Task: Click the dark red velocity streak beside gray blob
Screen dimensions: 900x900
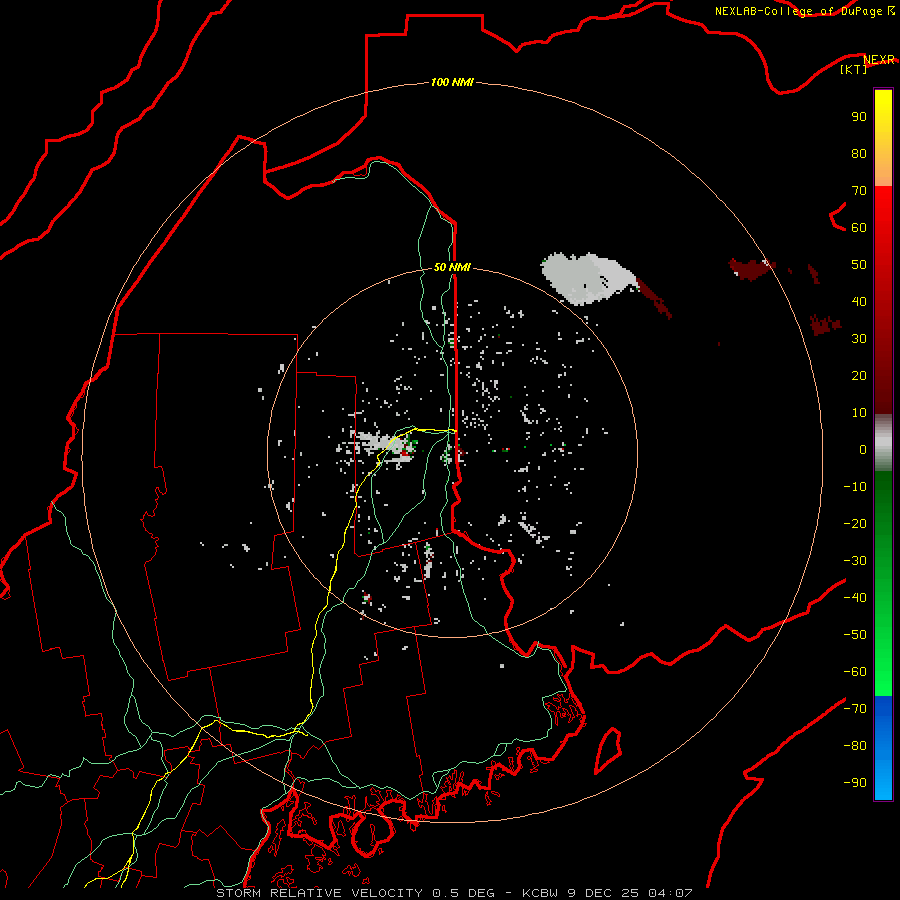Action: [654, 298]
